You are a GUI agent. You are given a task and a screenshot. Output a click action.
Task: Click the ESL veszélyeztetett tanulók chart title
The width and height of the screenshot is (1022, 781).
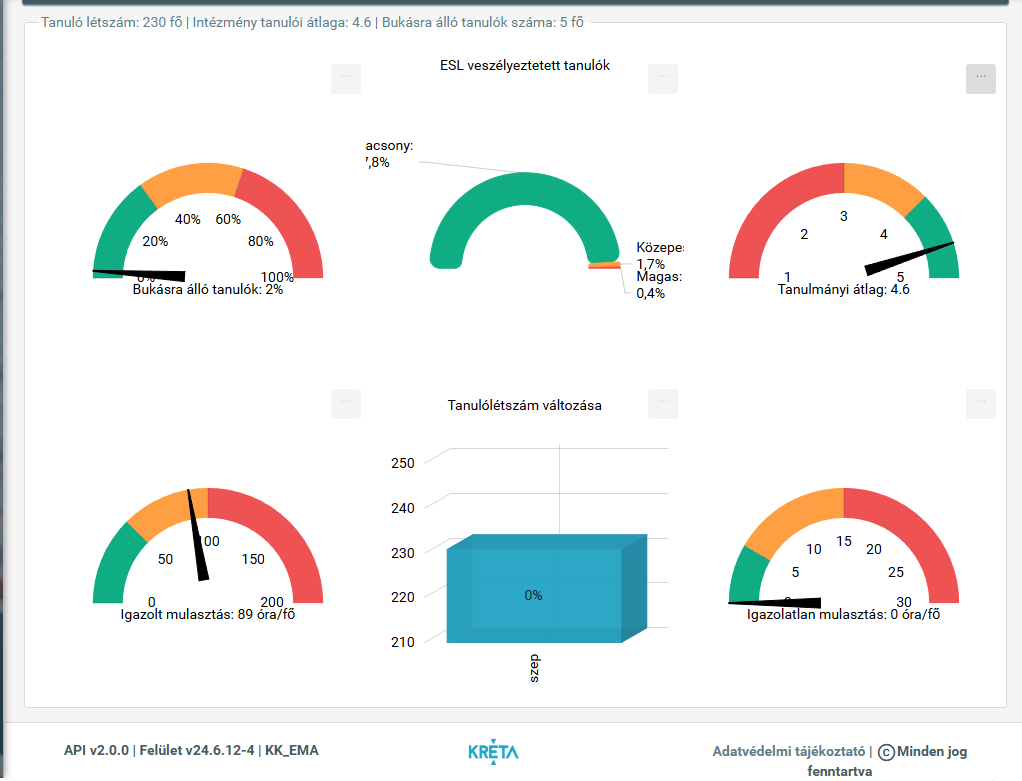[x=524, y=66]
